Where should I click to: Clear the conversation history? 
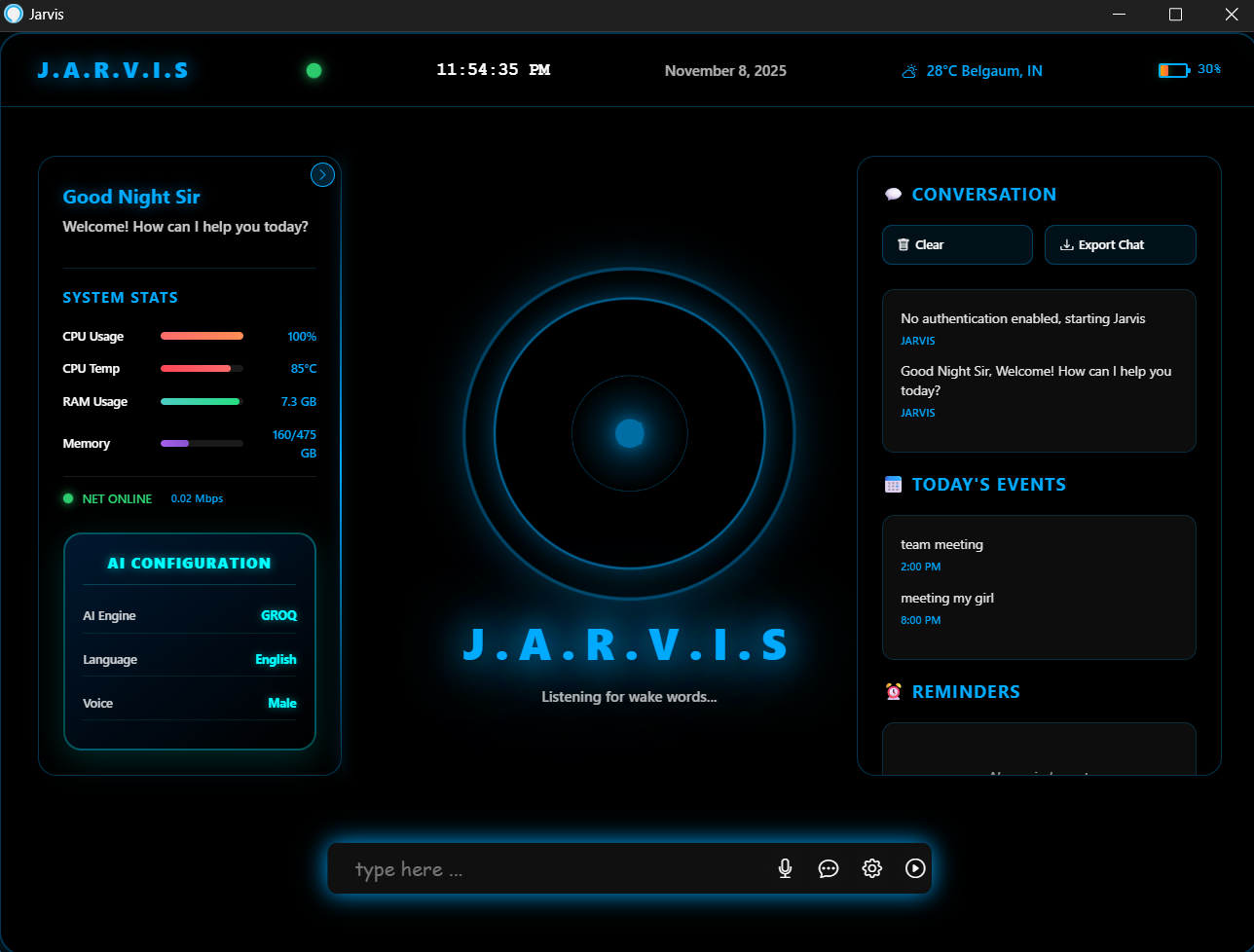pos(957,244)
